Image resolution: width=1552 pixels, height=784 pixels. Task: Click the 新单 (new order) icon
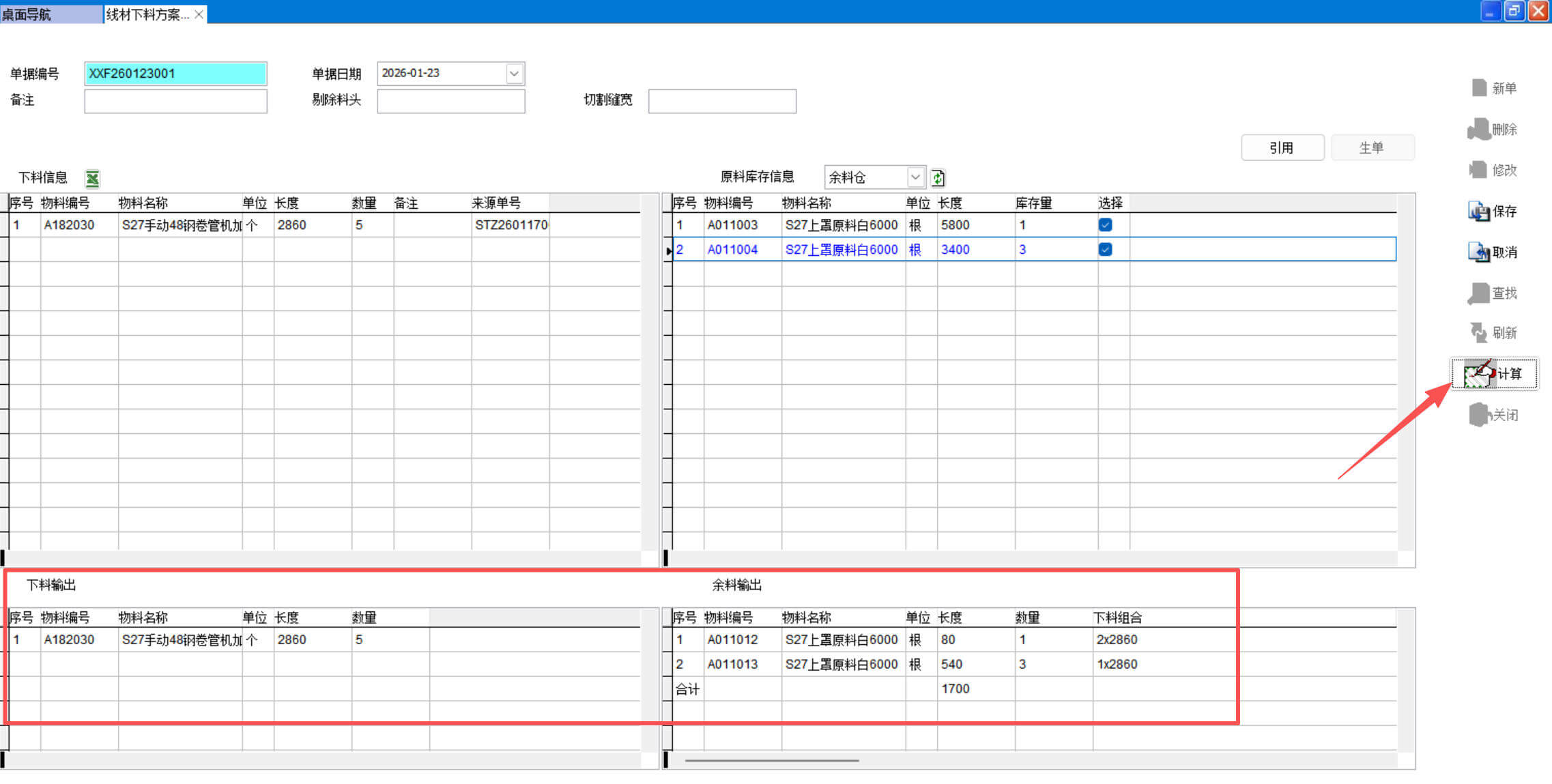[1479, 88]
